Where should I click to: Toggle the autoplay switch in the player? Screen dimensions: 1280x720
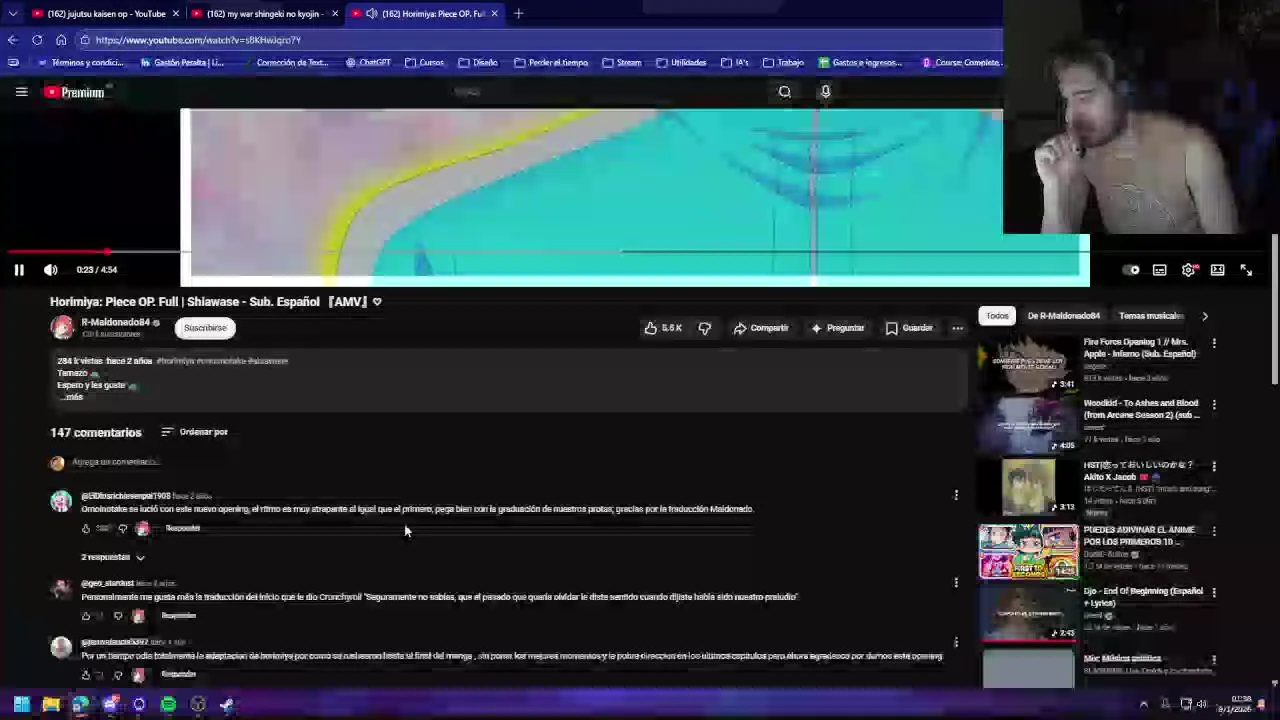1131,269
